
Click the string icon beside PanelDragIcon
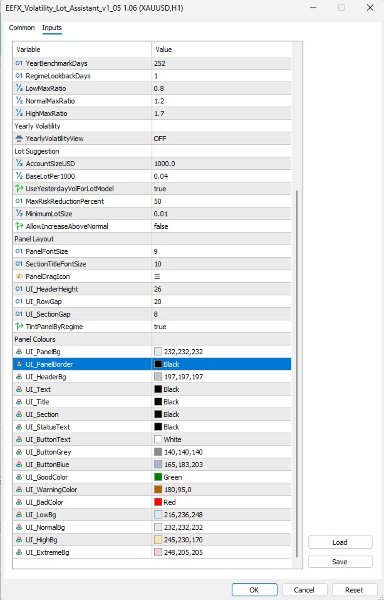[19, 276]
